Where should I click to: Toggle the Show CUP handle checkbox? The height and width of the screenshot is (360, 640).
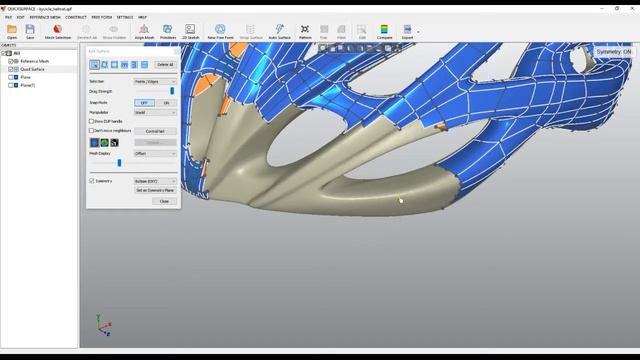(91, 121)
